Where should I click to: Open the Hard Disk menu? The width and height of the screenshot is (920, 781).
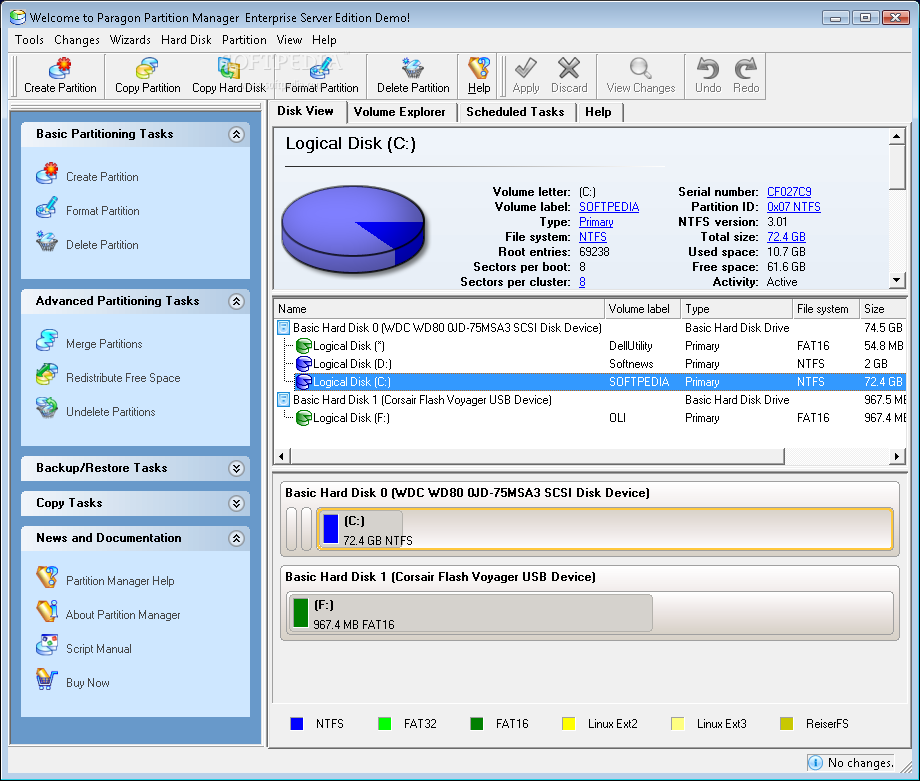[x=186, y=40]
